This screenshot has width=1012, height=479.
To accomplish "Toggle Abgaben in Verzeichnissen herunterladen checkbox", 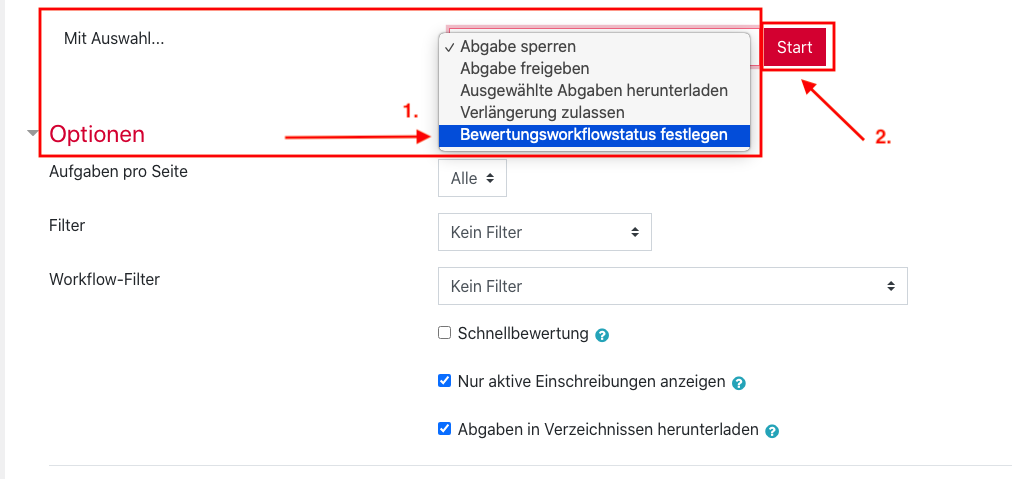I will (x=445, y=429).
